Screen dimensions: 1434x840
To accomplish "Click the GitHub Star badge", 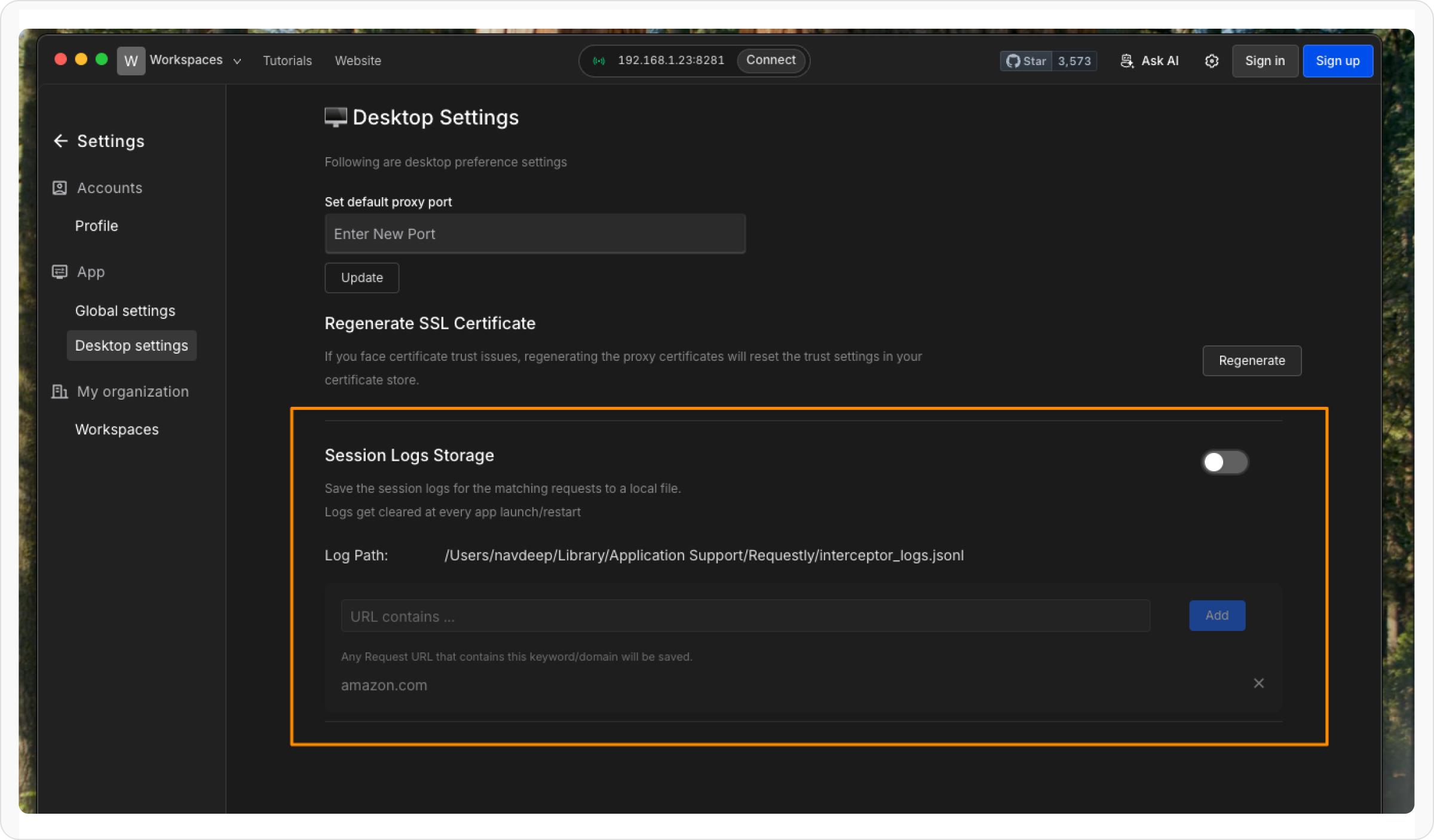I will pos(1027,61).
